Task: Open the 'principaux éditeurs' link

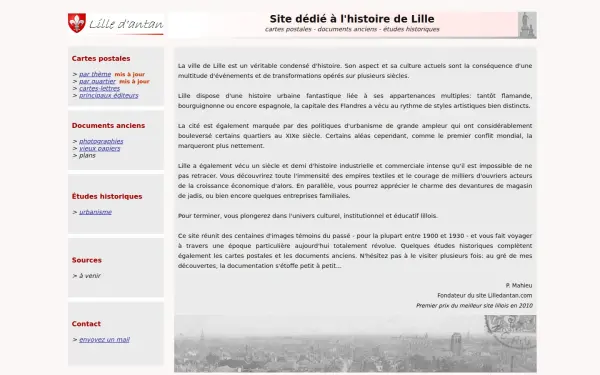Action: (109, 96)
